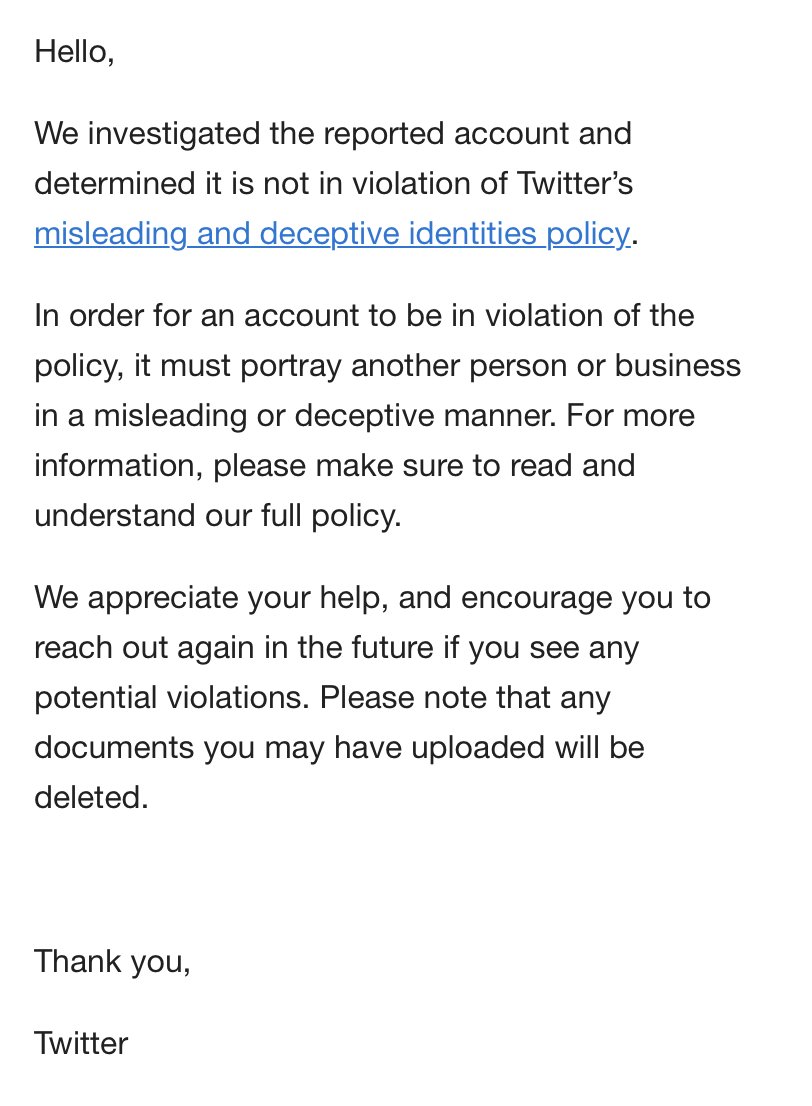Click the line starting "reach out again in the future"

(336, 648)
